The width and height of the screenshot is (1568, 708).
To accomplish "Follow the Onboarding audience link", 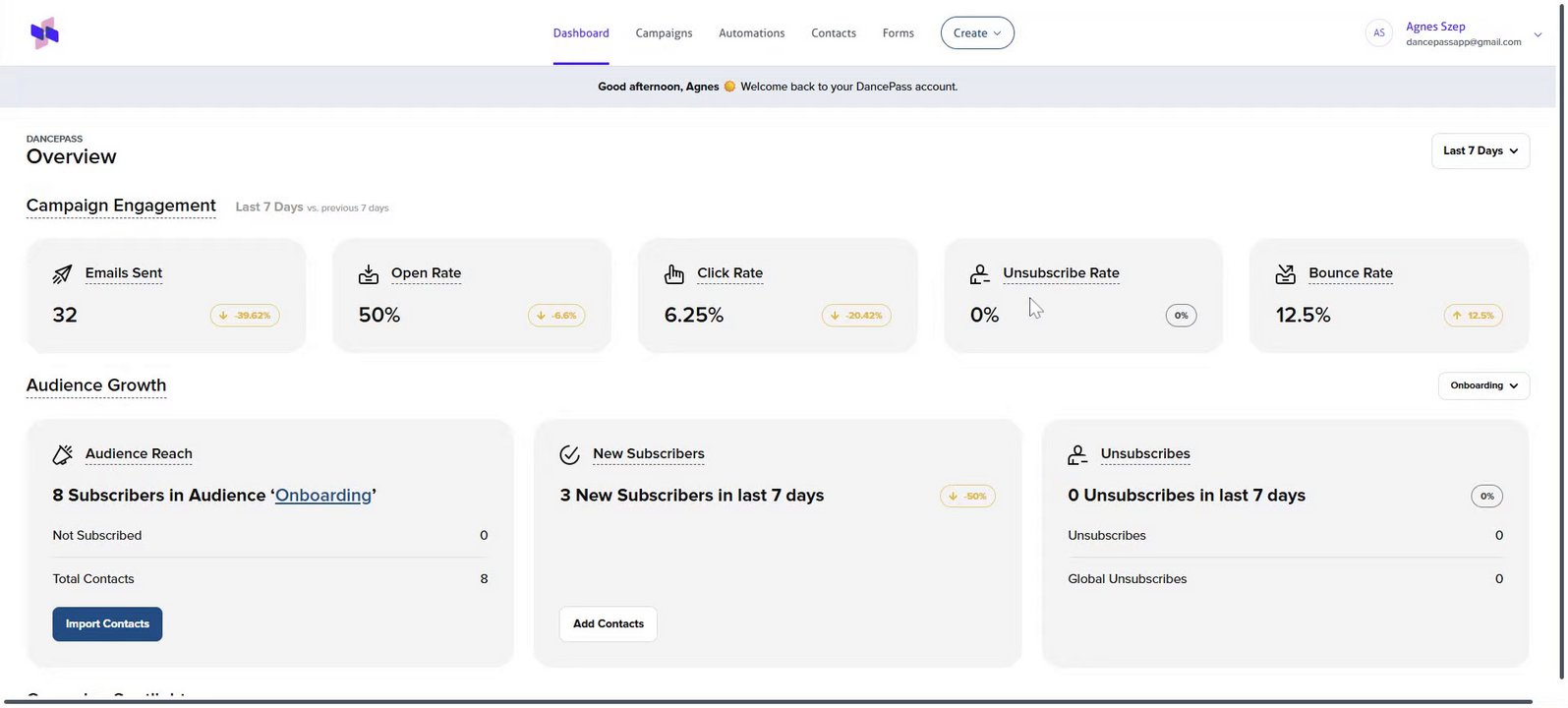I will 323,496.
